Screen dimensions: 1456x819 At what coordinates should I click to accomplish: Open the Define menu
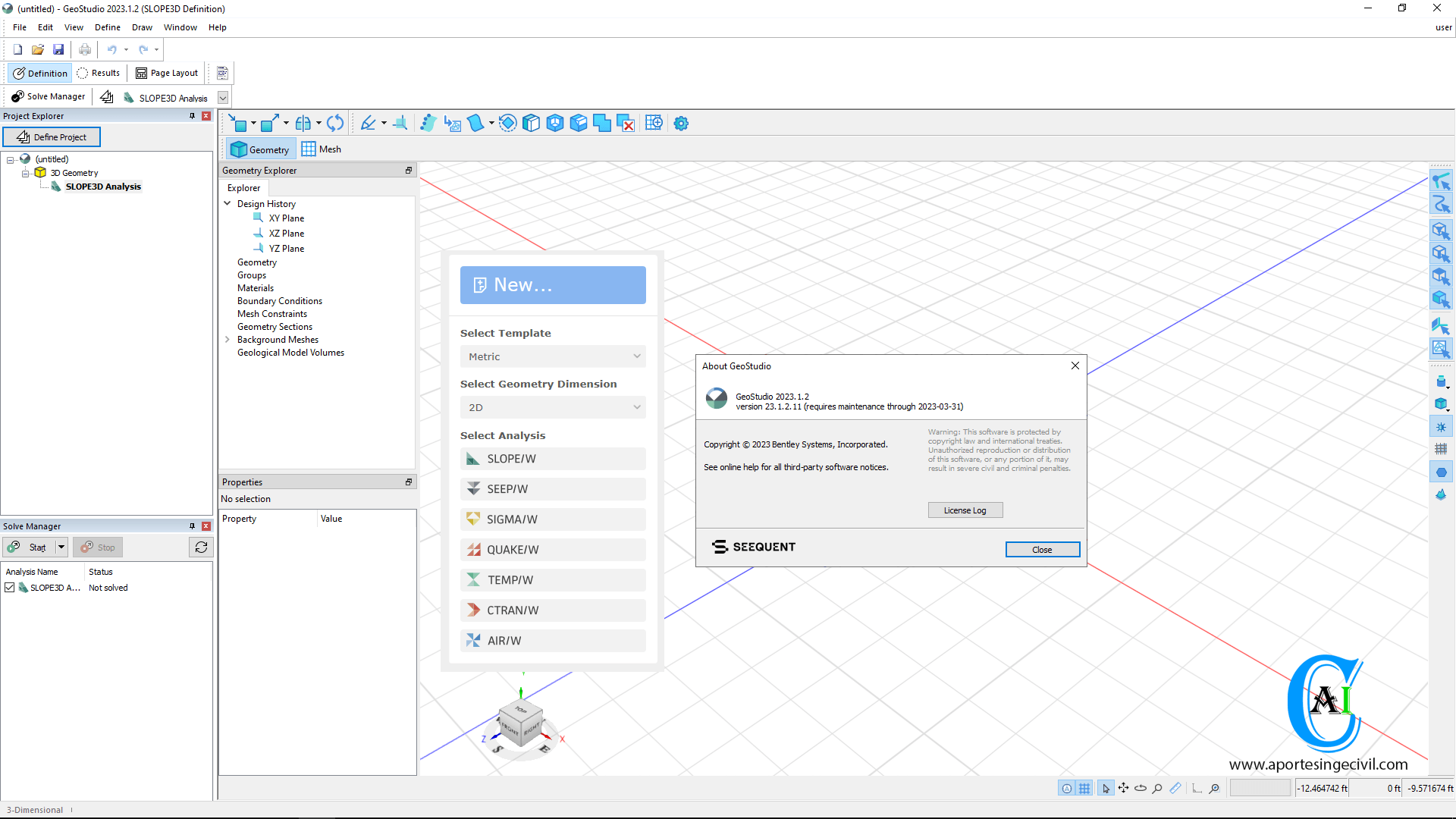pyautogui.click(x=107, y=27)
